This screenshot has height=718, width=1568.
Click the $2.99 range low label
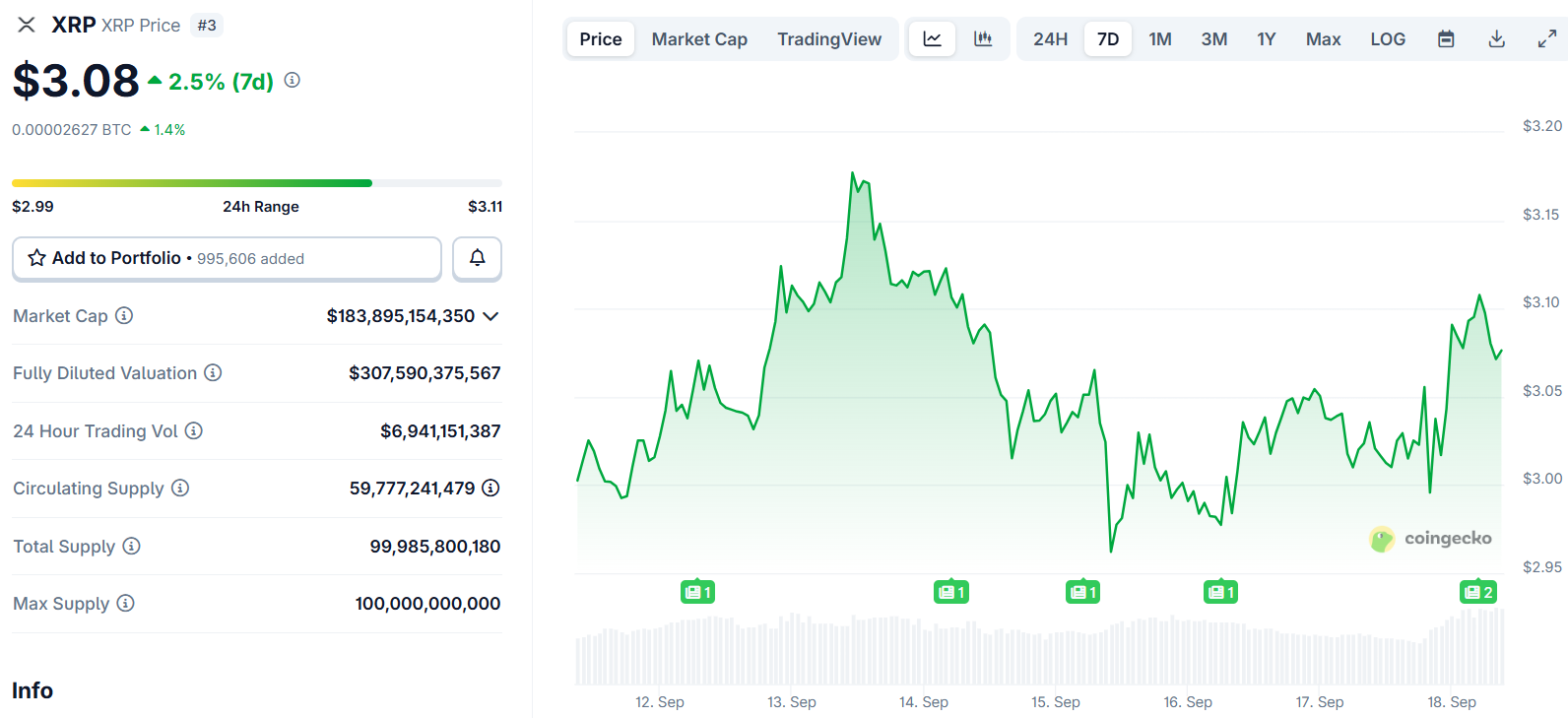tap(33, 207)
